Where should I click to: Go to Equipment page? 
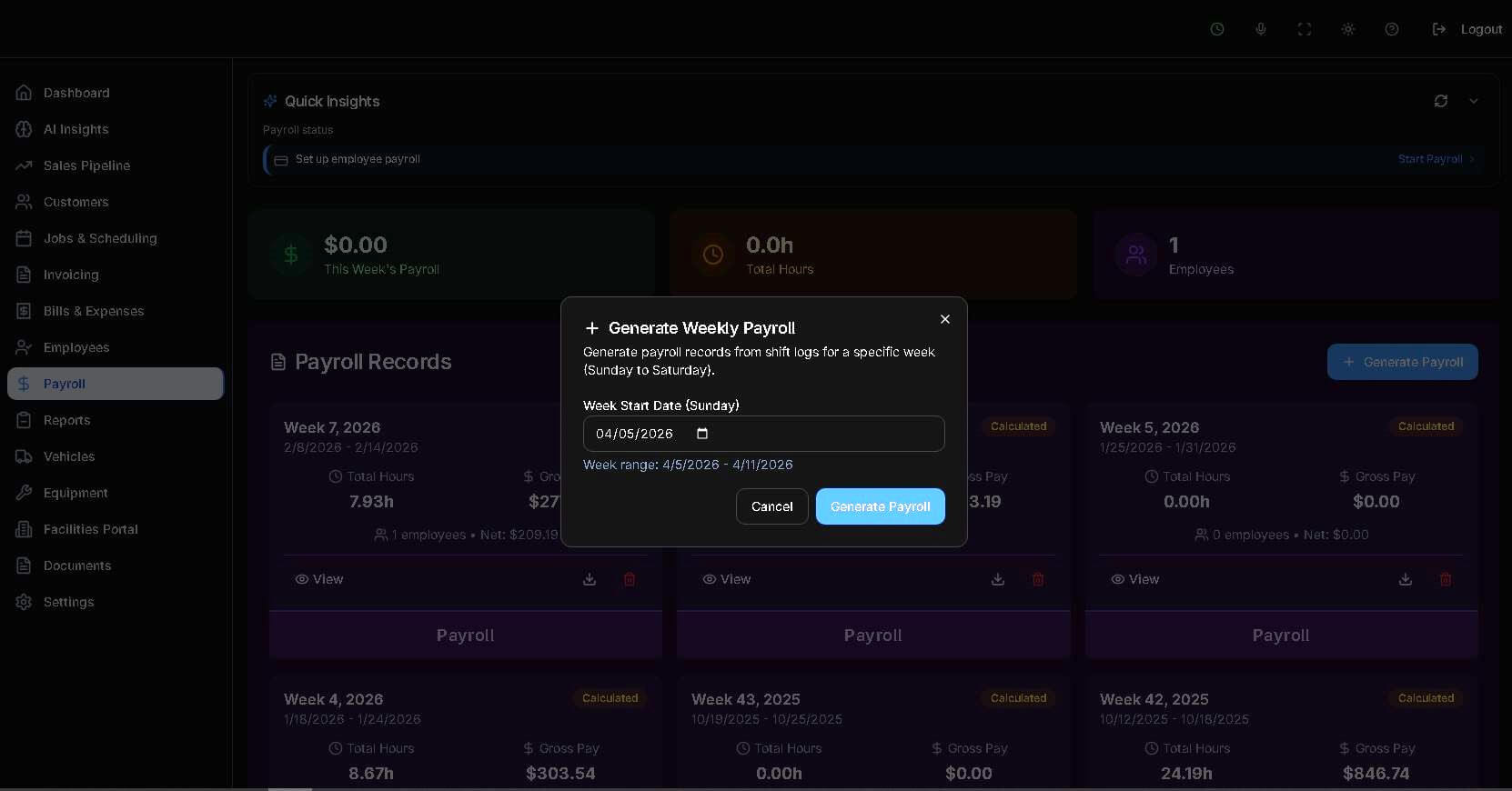tap(116, 493)
